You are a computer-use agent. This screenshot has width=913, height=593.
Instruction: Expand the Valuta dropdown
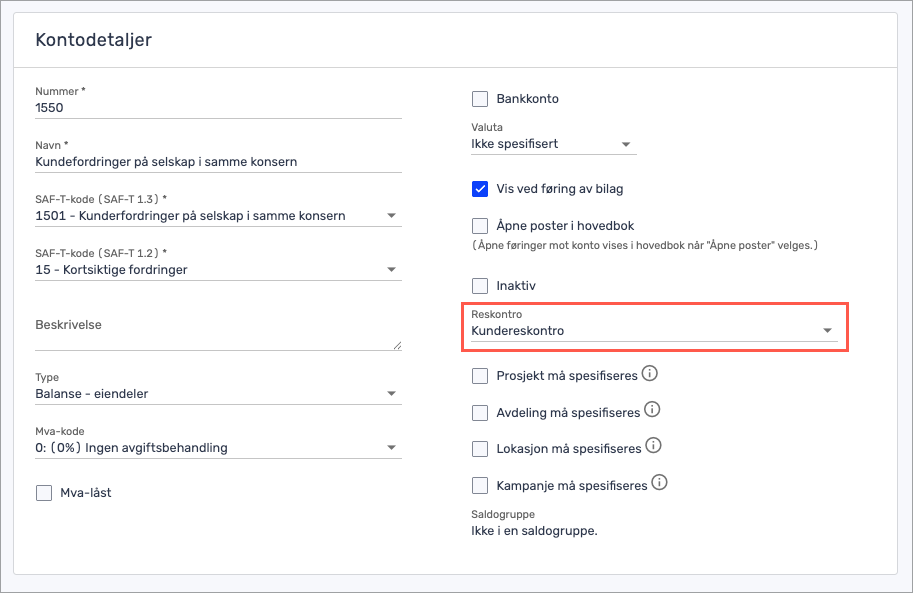pos(553,144)
